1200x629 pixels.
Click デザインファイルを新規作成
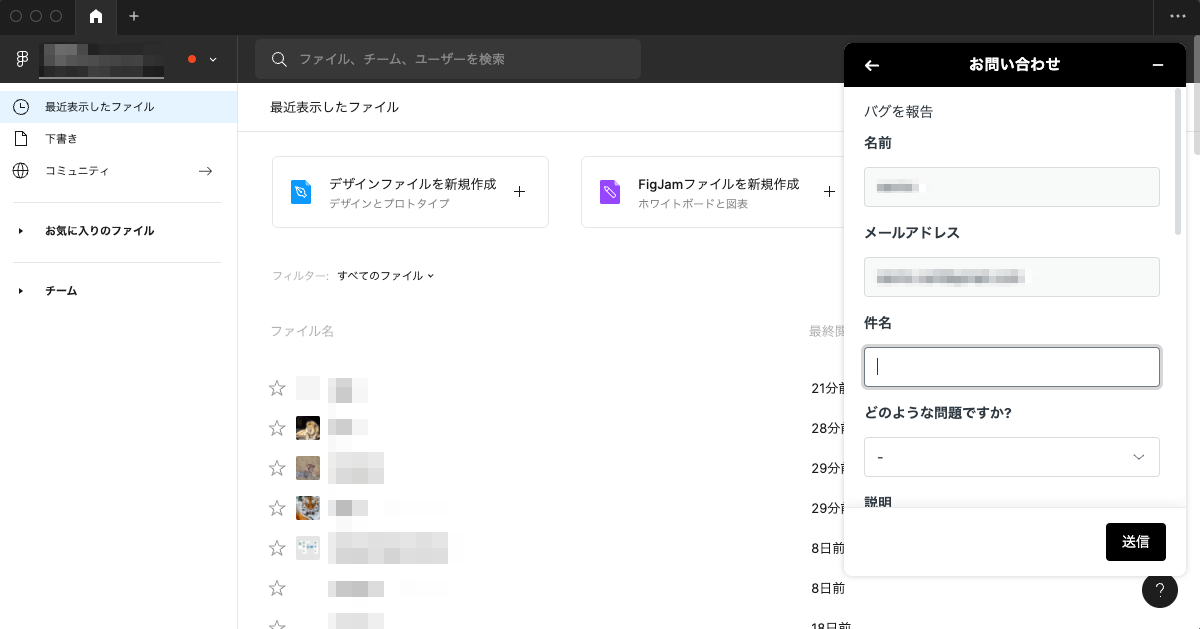coord(411,184)
